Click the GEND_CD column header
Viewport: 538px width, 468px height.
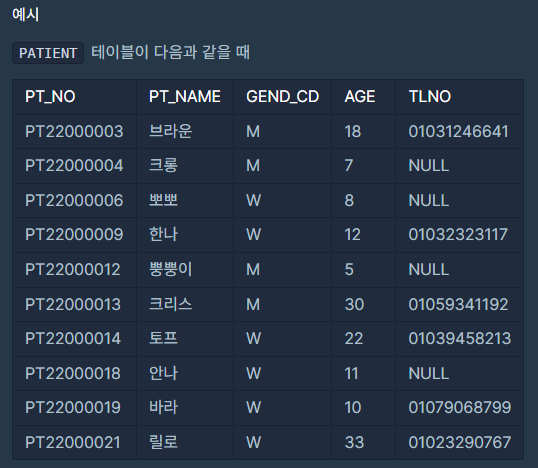pyautogui.click(x=282, y=96)
